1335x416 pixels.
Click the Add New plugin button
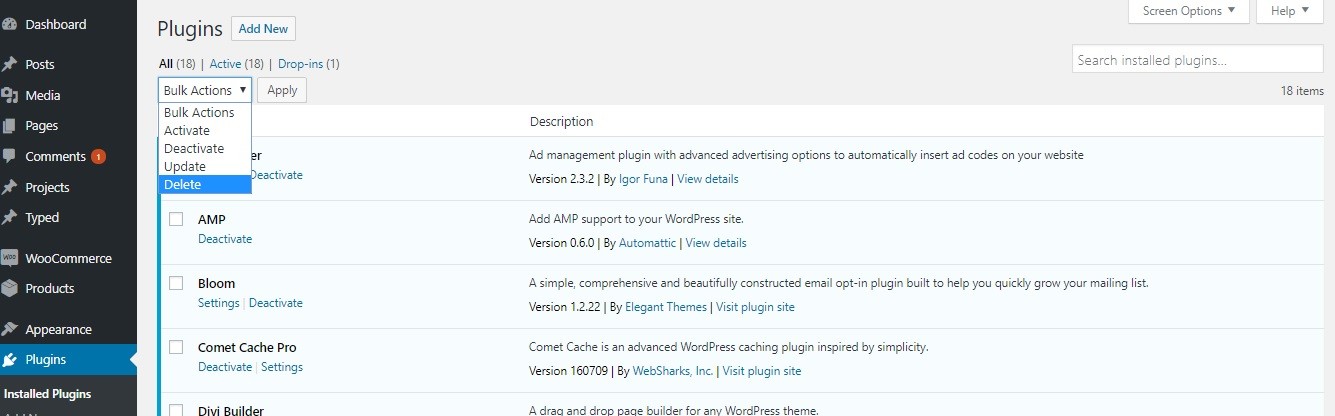(x=263, y=29)
